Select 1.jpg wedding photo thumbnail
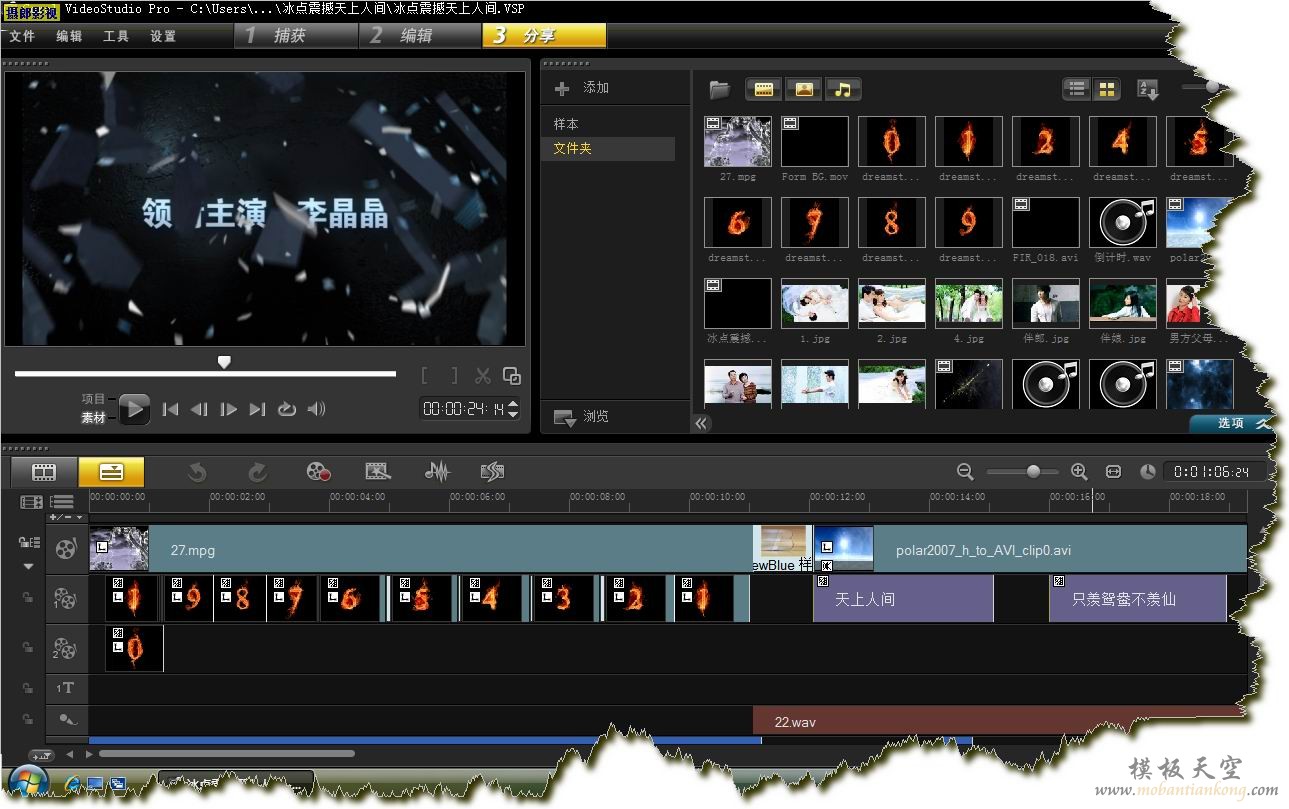The image size is (1289, 809). [x=815, y=303]
